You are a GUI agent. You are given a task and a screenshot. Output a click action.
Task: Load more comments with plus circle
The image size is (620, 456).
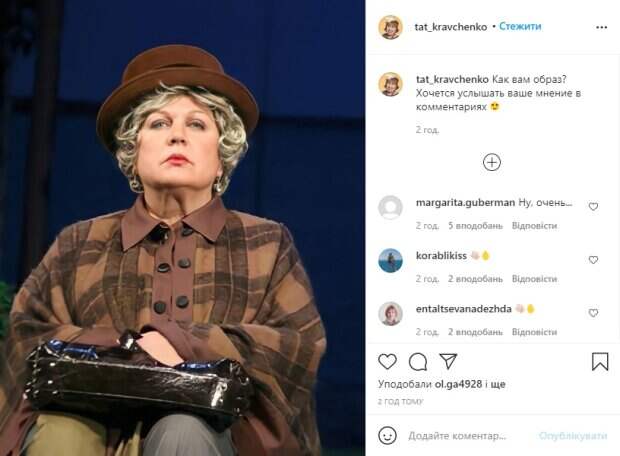click(492, 162)
